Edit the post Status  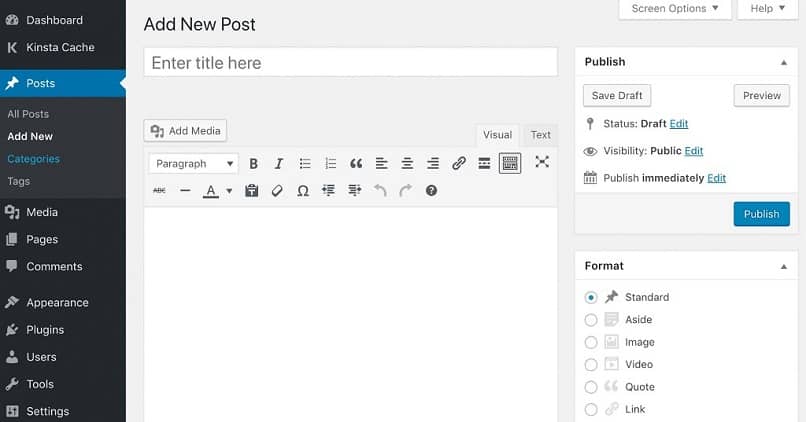coord(679,124)
